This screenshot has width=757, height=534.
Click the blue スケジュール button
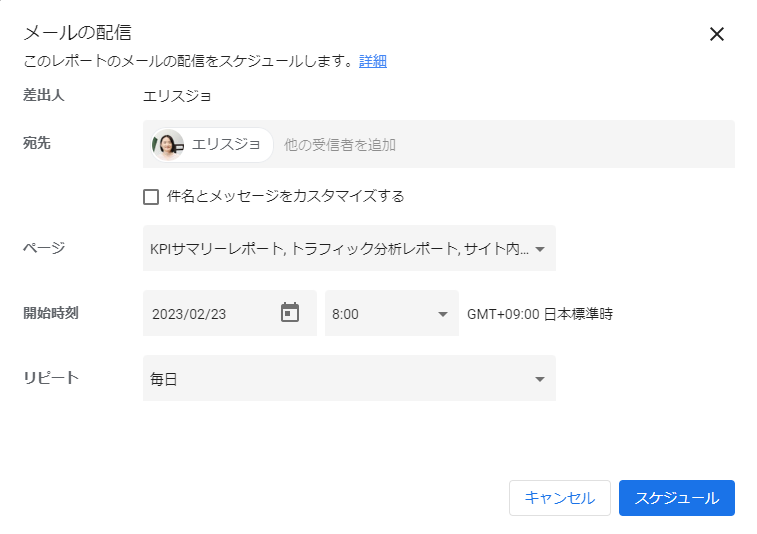point(676,498)
